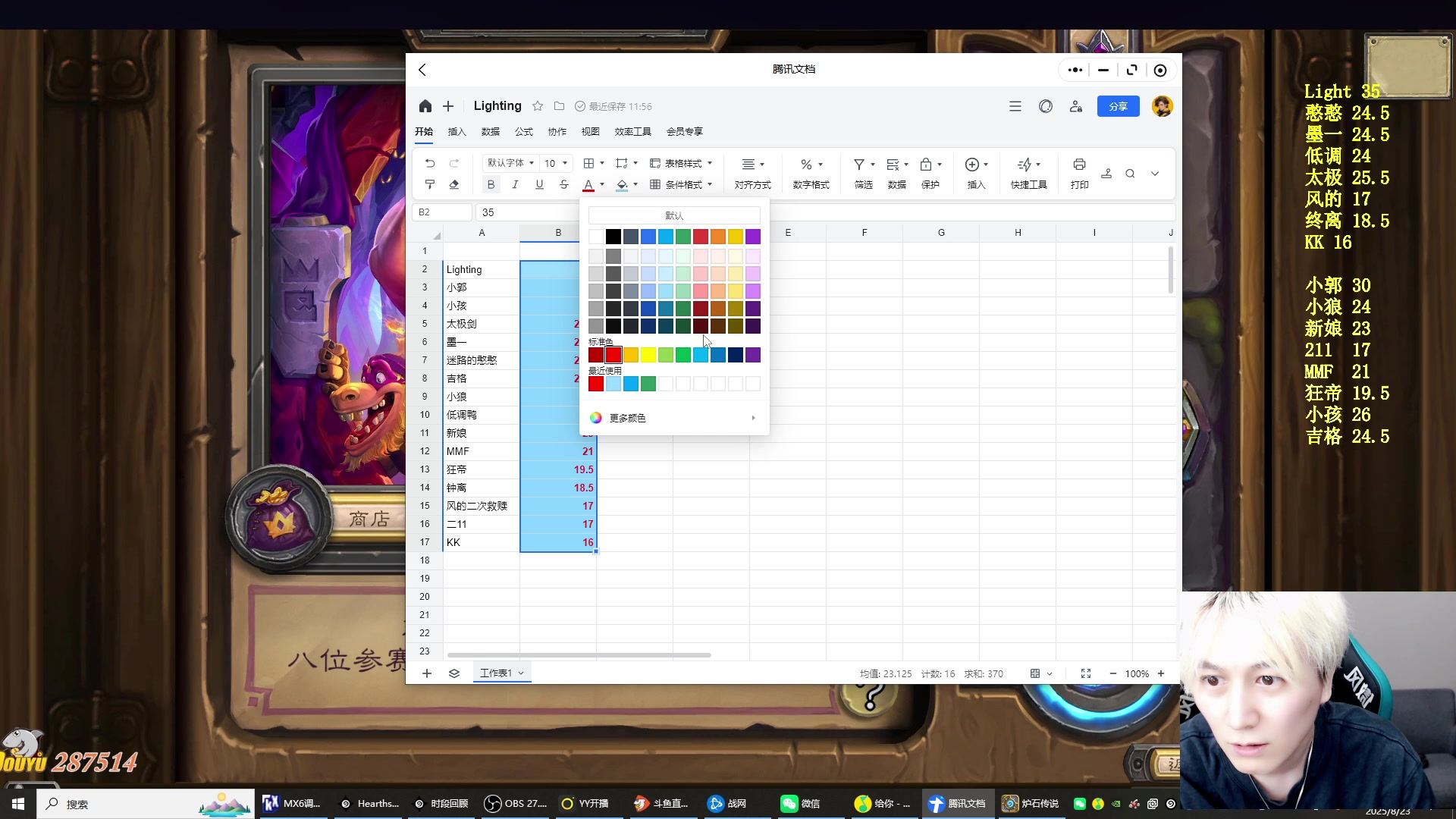
Task: Open the 筛选 filter tool
Action: click(x=864, y=174)
